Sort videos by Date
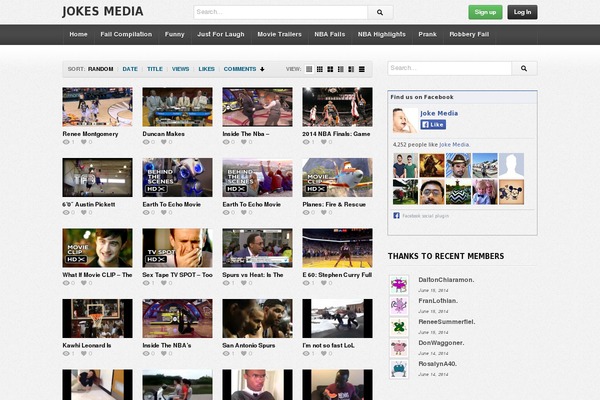Viewport: 600px width, 400px height. click(x=130, y=69)
